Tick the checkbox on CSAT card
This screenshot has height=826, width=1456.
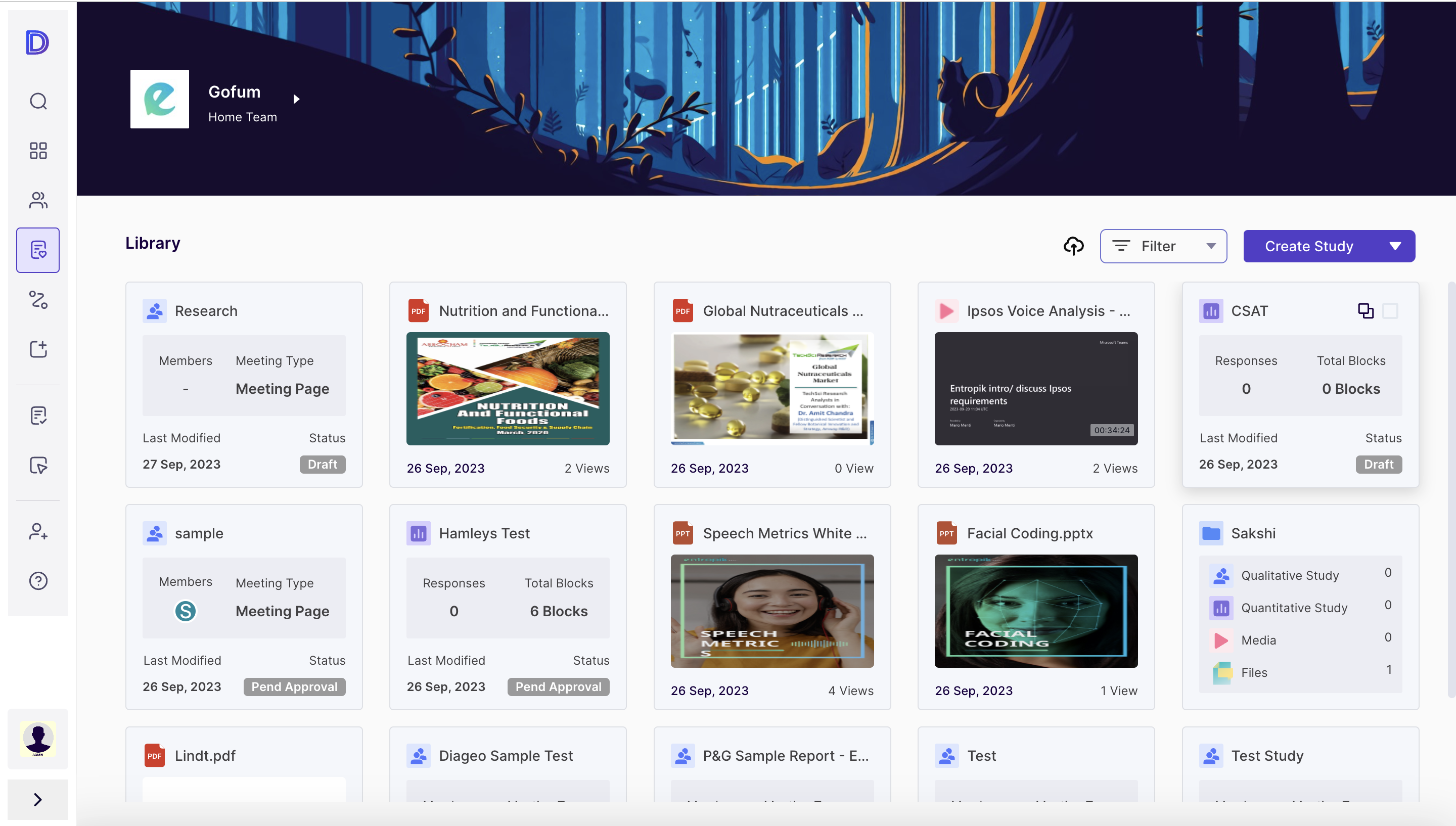click(x=1390, y=310)
